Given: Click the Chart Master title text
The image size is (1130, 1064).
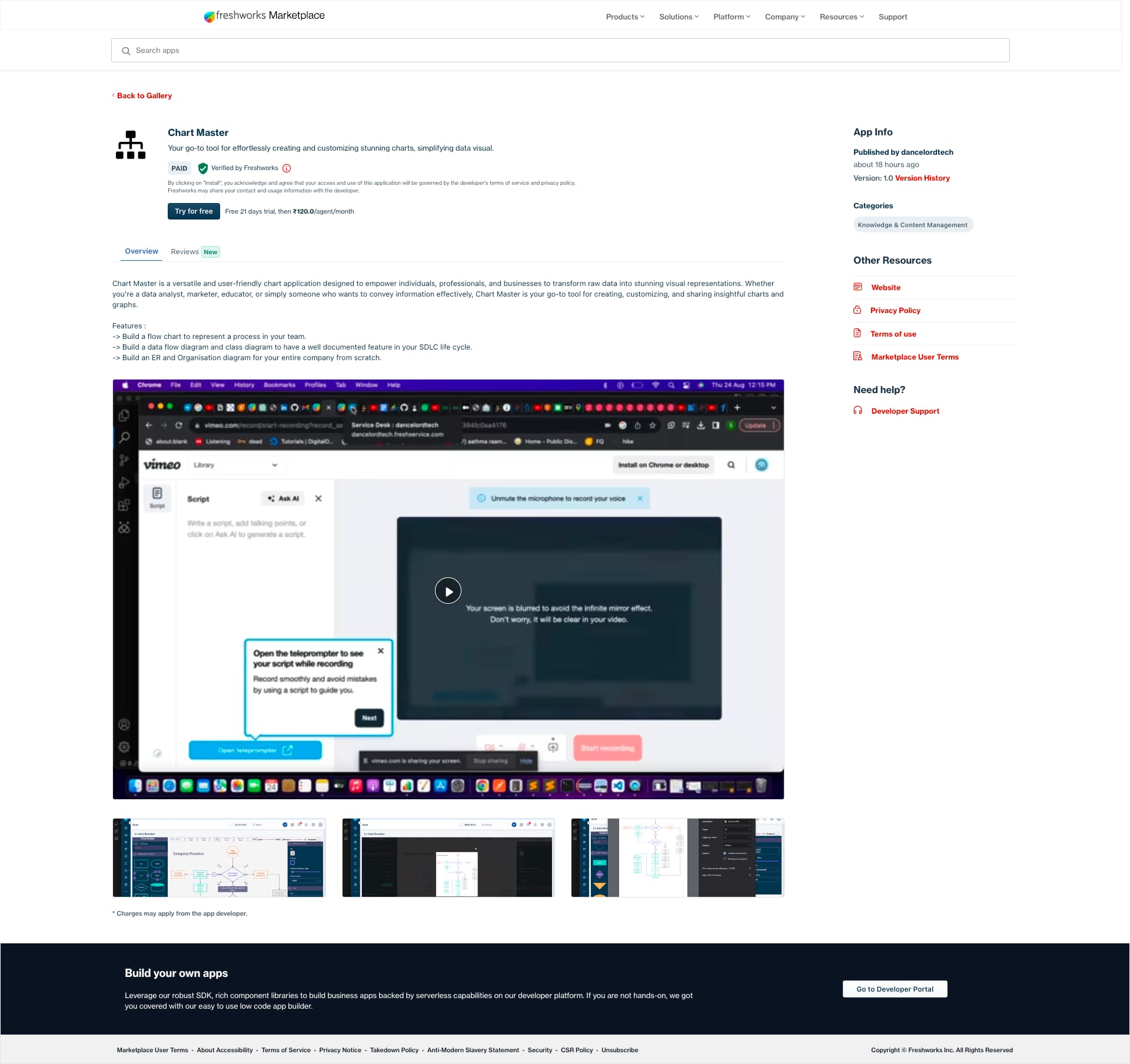Looking at the screenshot, I should click(198, 132).
